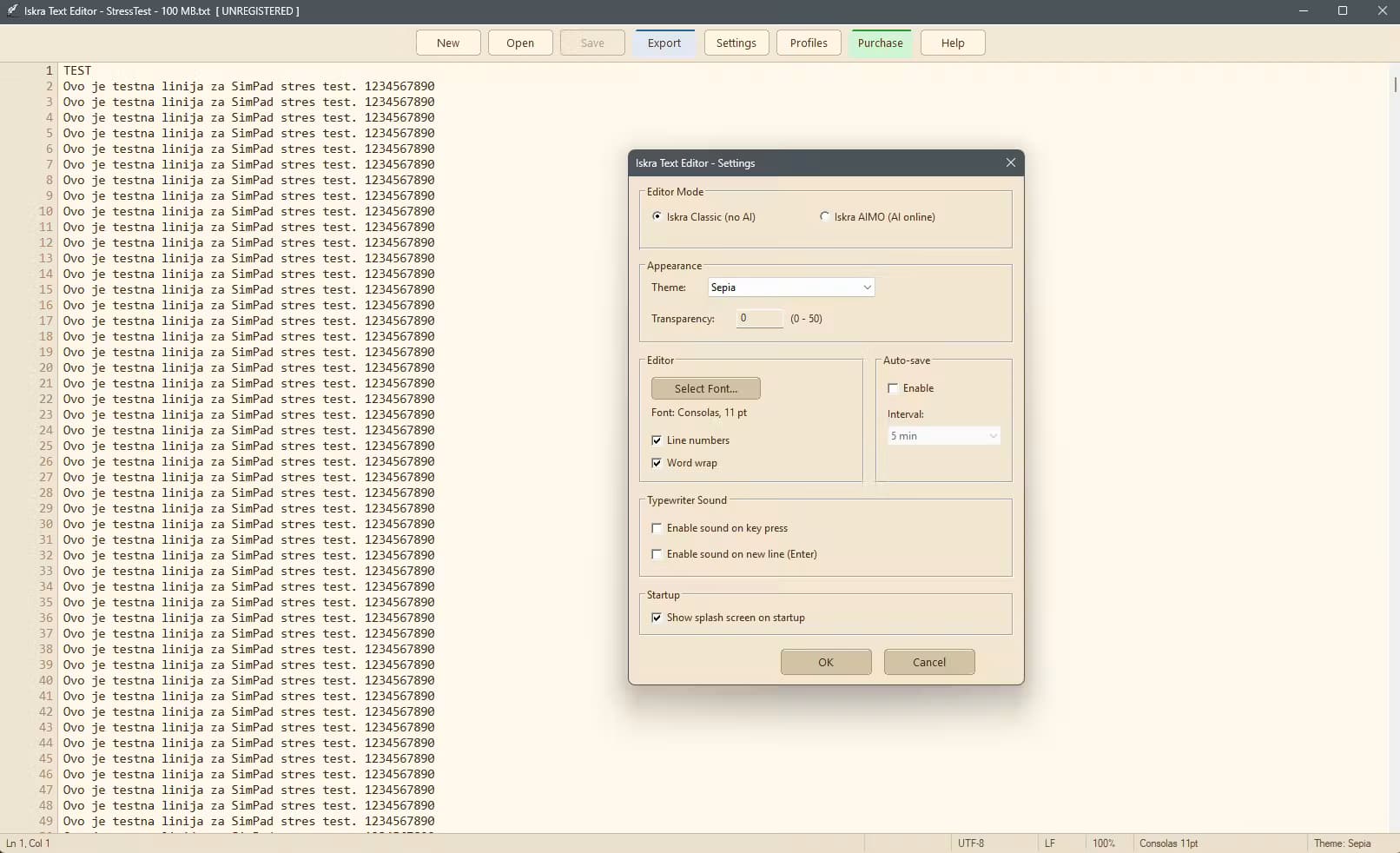Close the Settings dialog with X
The image size is (1400, 853).
1010,162
